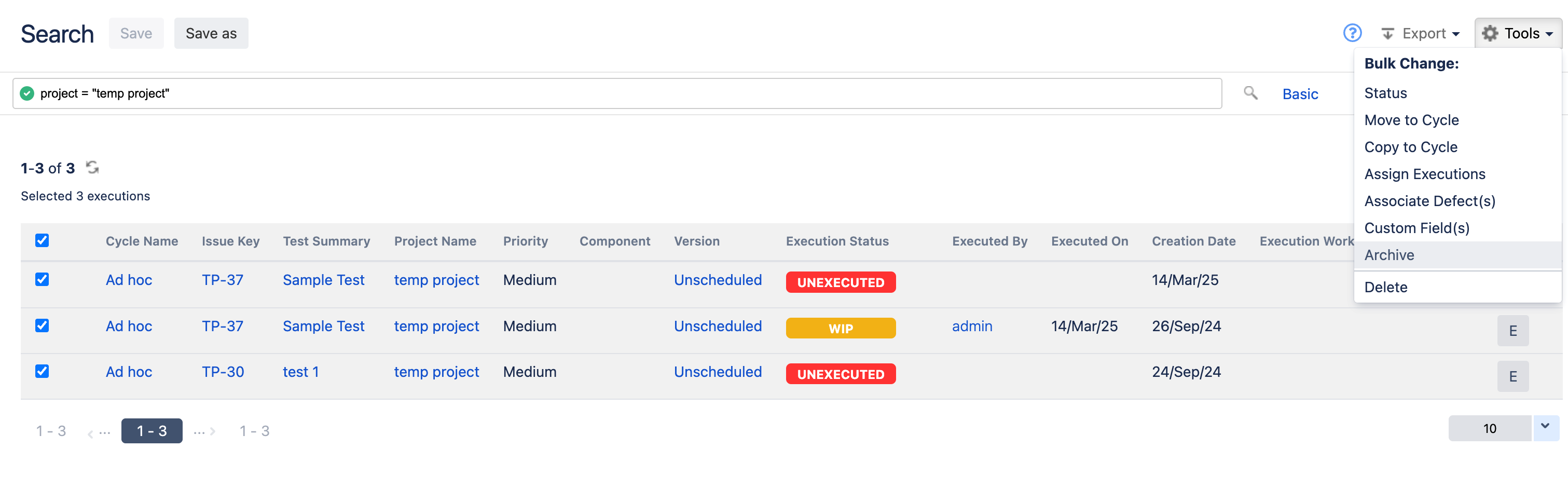Select Archive from the Bulk Change menu
This screenshot has width=1568, height=489.
1389,254
